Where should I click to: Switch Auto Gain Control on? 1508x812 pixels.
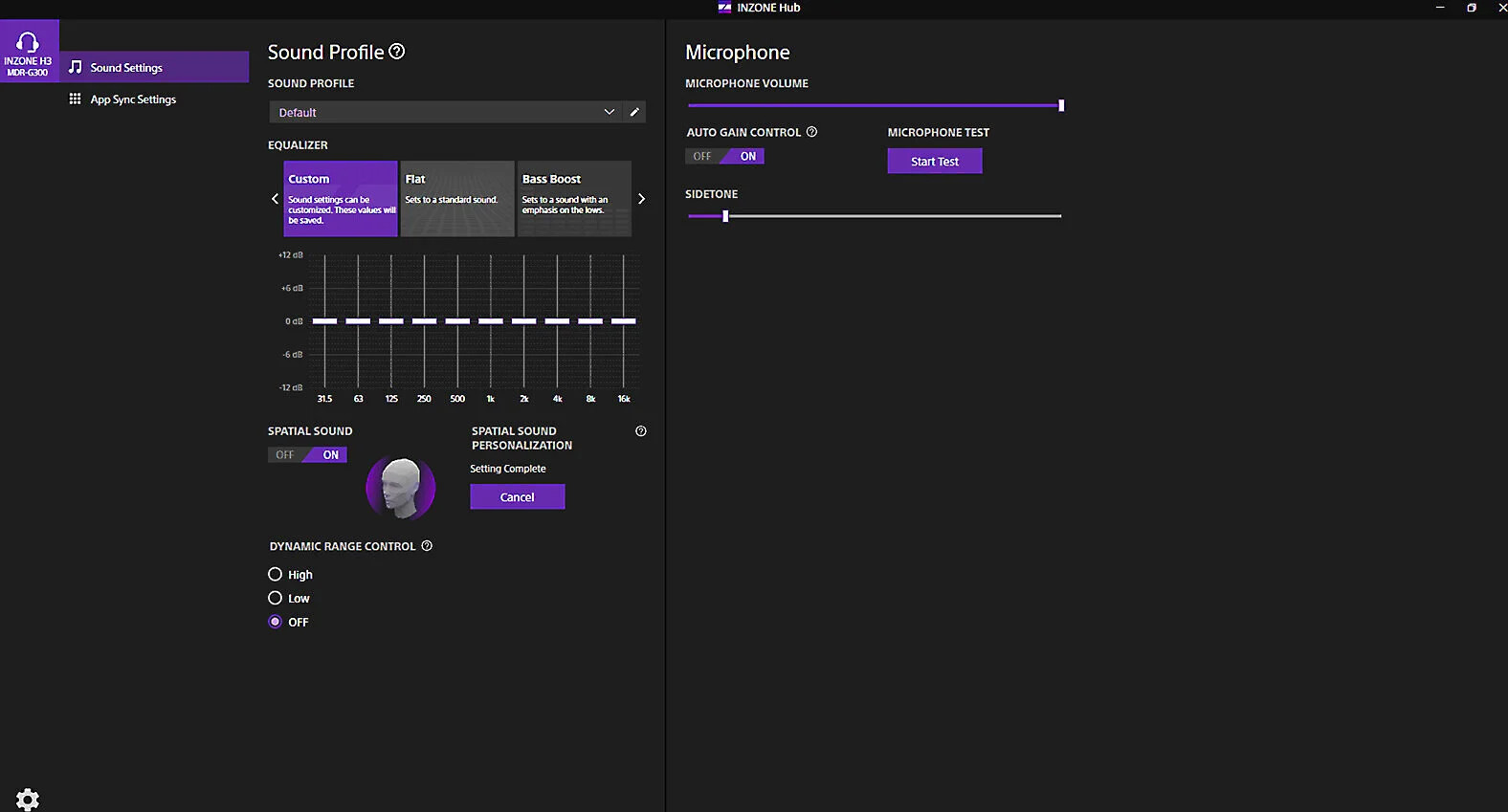pos(747,156)
